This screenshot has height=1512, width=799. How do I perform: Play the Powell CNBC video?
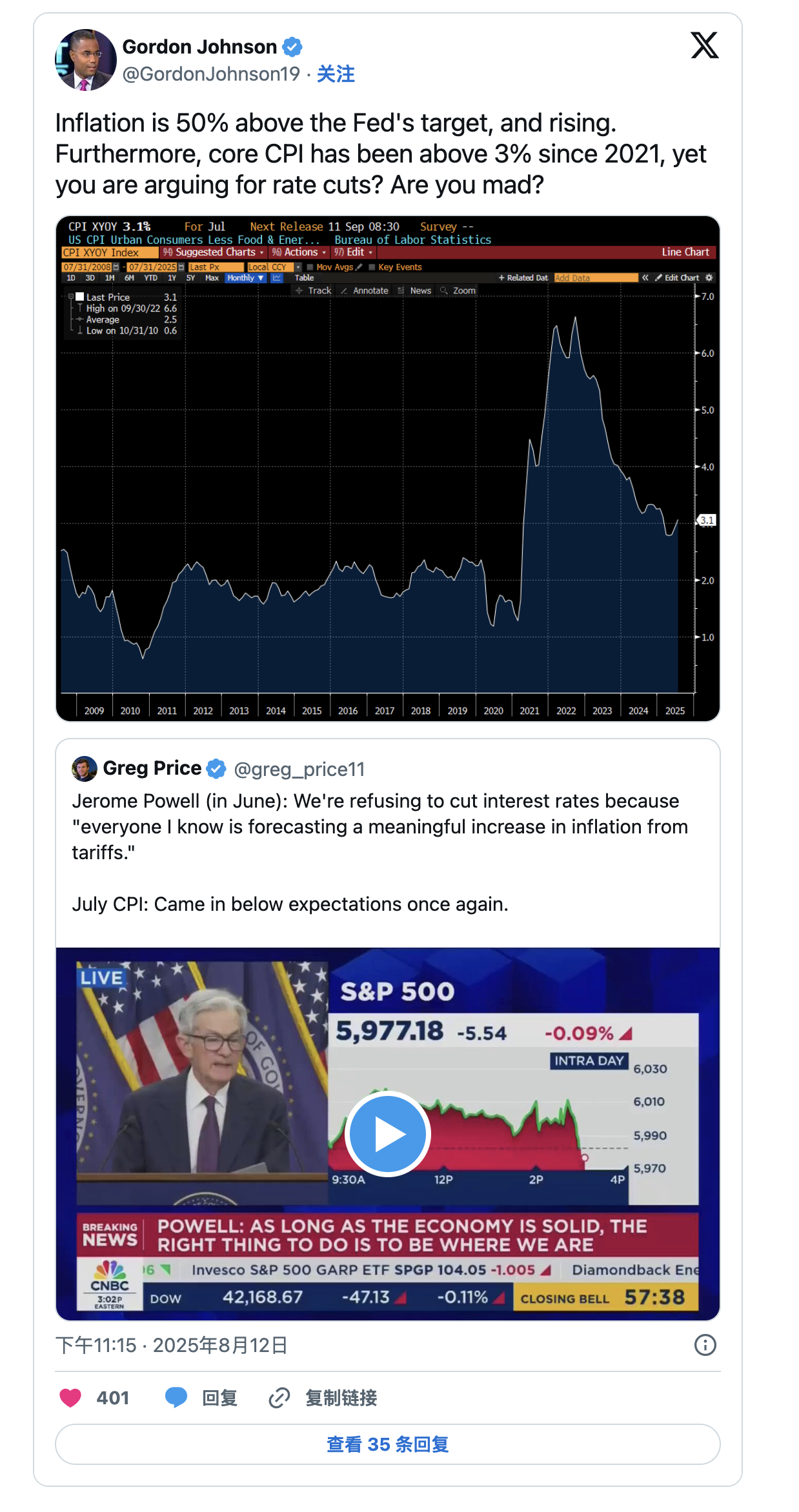[387, 1133]
